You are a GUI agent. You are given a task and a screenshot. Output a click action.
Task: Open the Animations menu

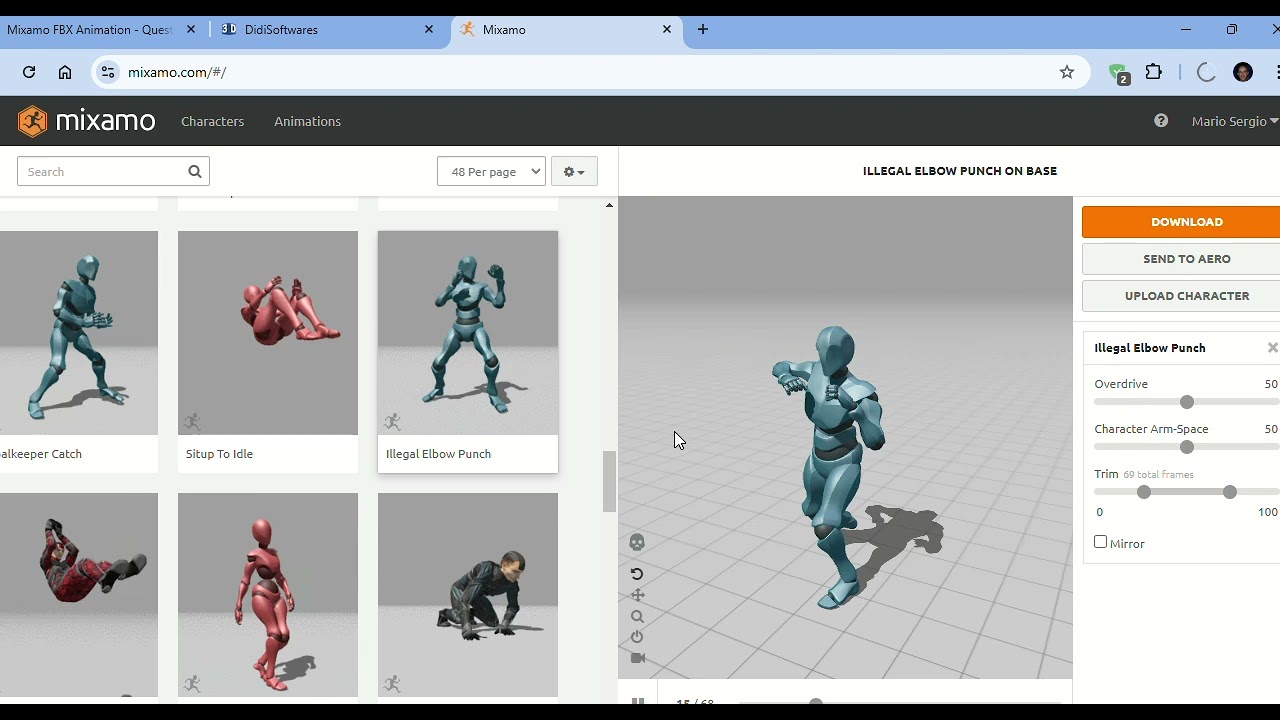coord(307,121)
